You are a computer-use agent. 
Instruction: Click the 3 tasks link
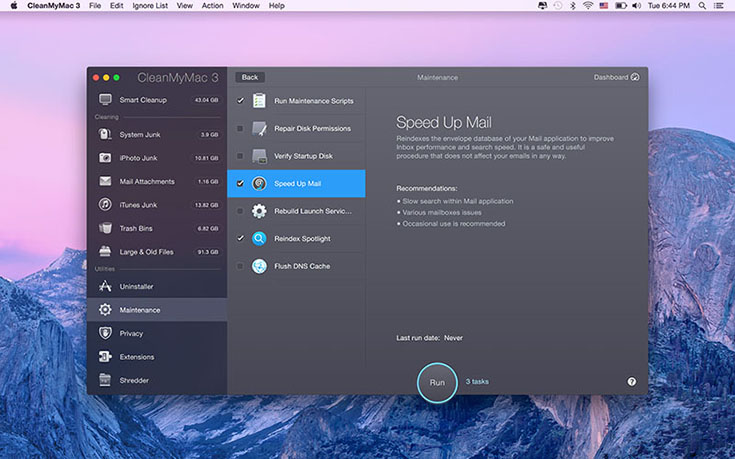(477, 382)
